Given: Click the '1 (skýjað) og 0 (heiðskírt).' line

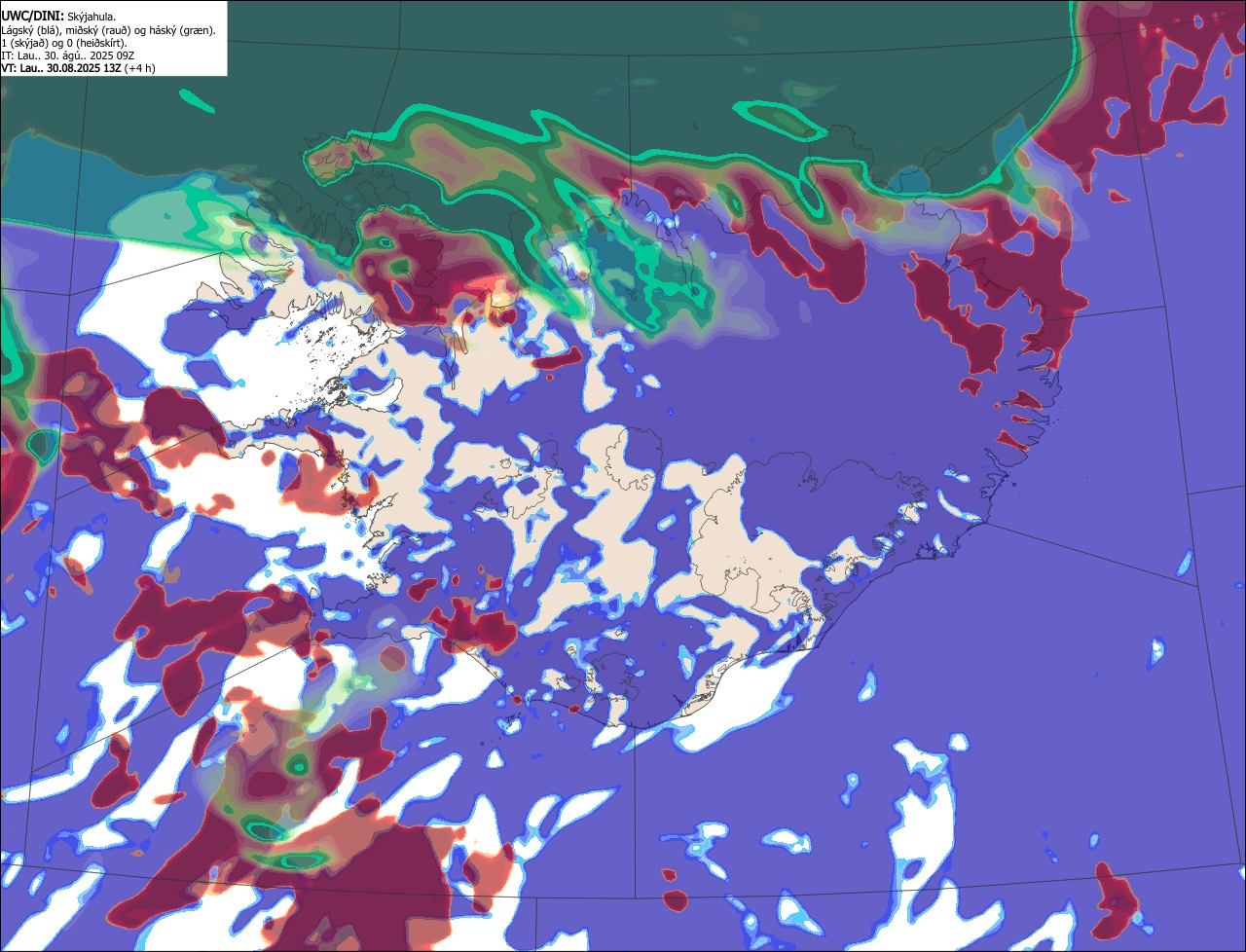Looking at the screenshot, I should 64,43.
